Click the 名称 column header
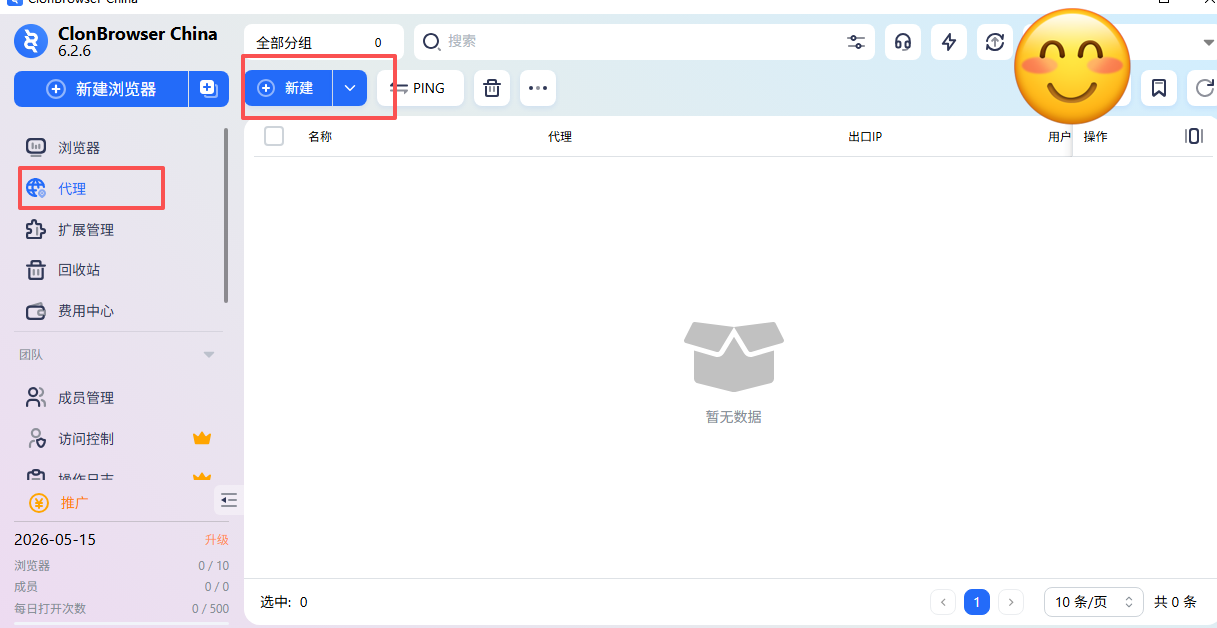 (320, 137)
